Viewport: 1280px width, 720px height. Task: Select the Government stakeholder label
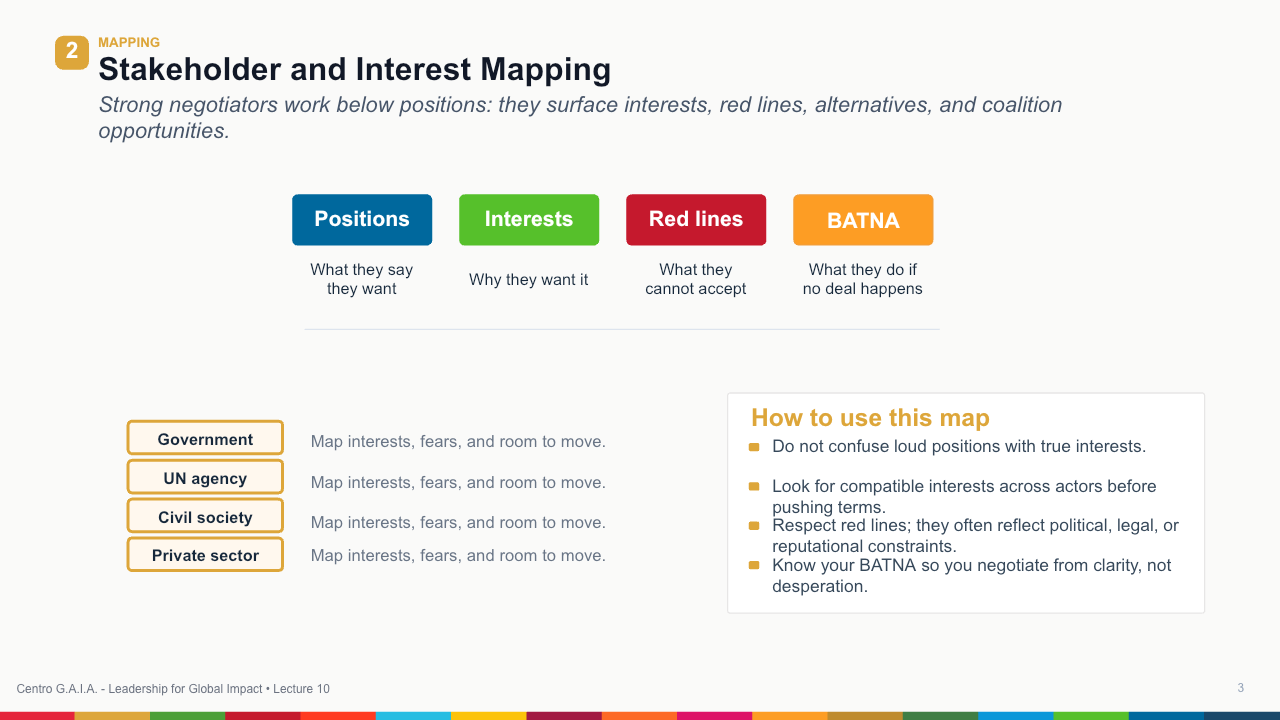[205, 439]
